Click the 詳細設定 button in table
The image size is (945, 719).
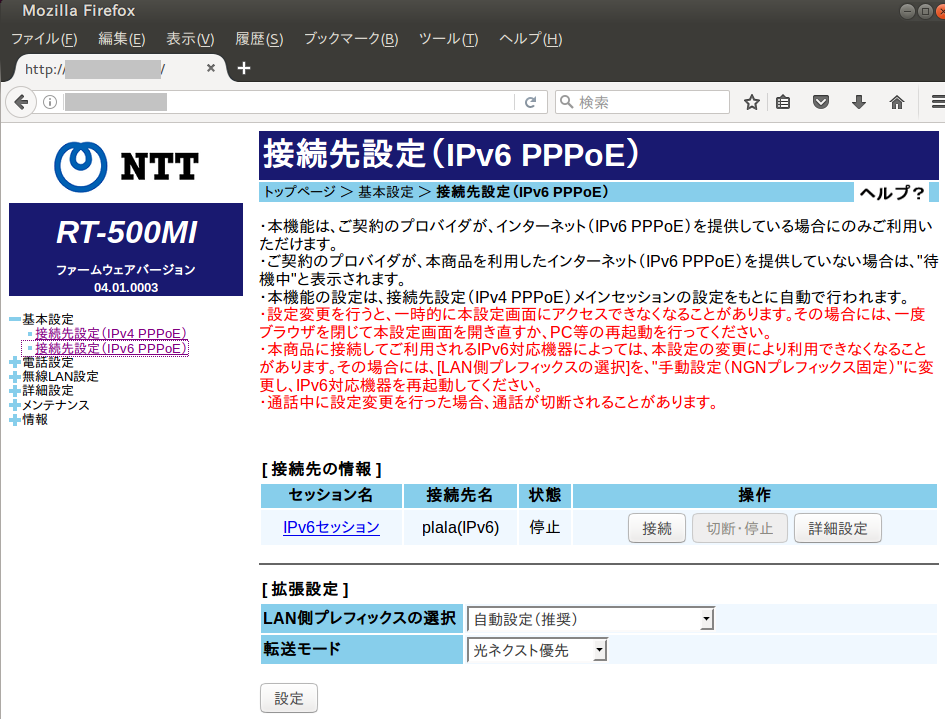838,529
